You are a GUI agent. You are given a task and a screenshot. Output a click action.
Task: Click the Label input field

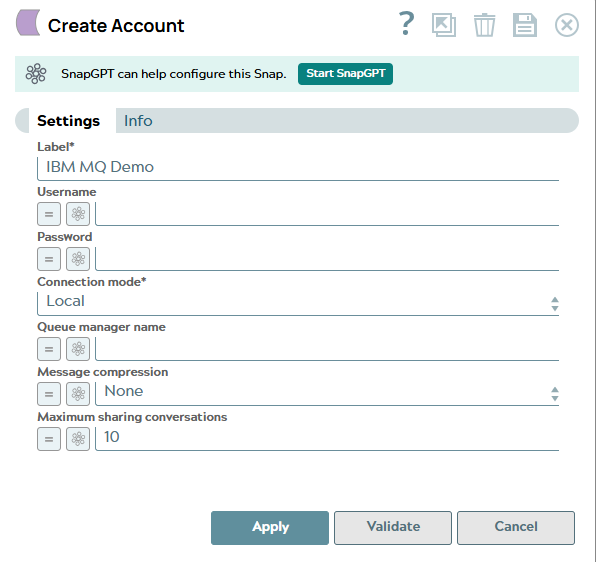[x=298, y=169]
